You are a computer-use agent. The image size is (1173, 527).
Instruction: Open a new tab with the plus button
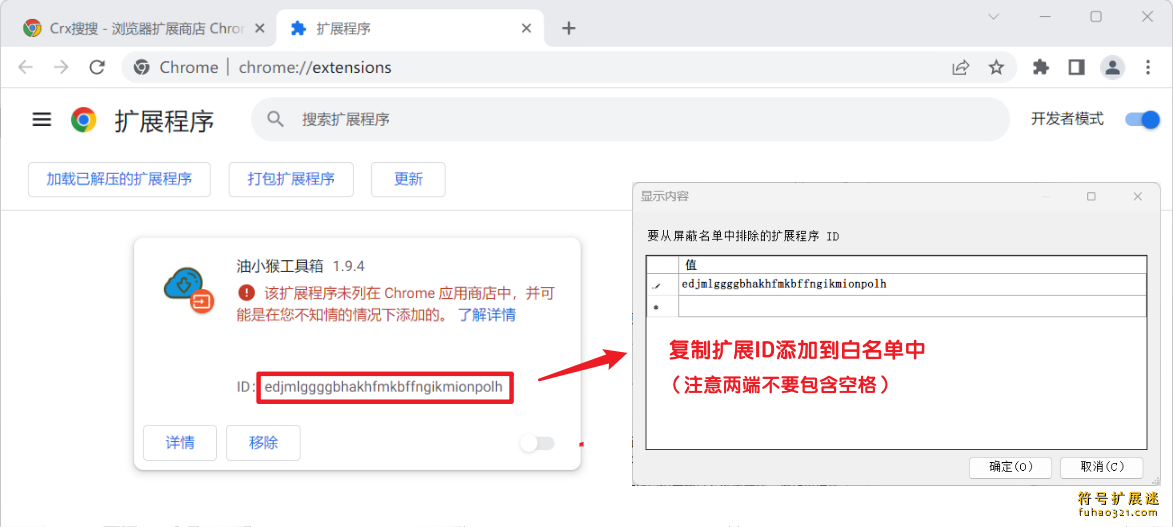(569, 28)
